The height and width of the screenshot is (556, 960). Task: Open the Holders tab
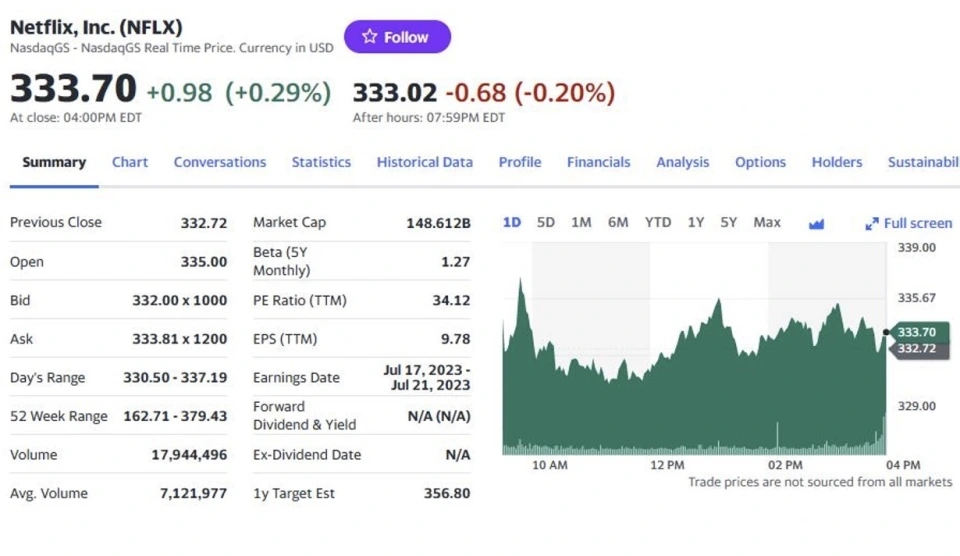836,162
